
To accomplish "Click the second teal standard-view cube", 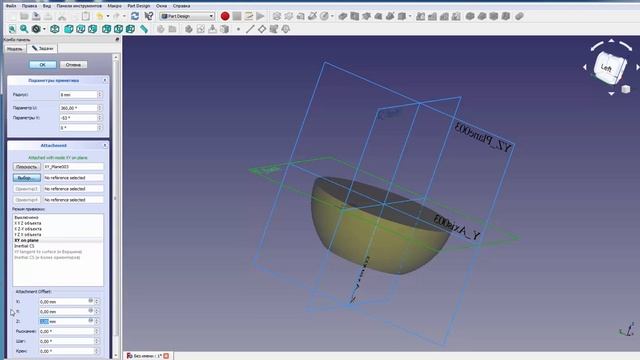I will [81, 29].
